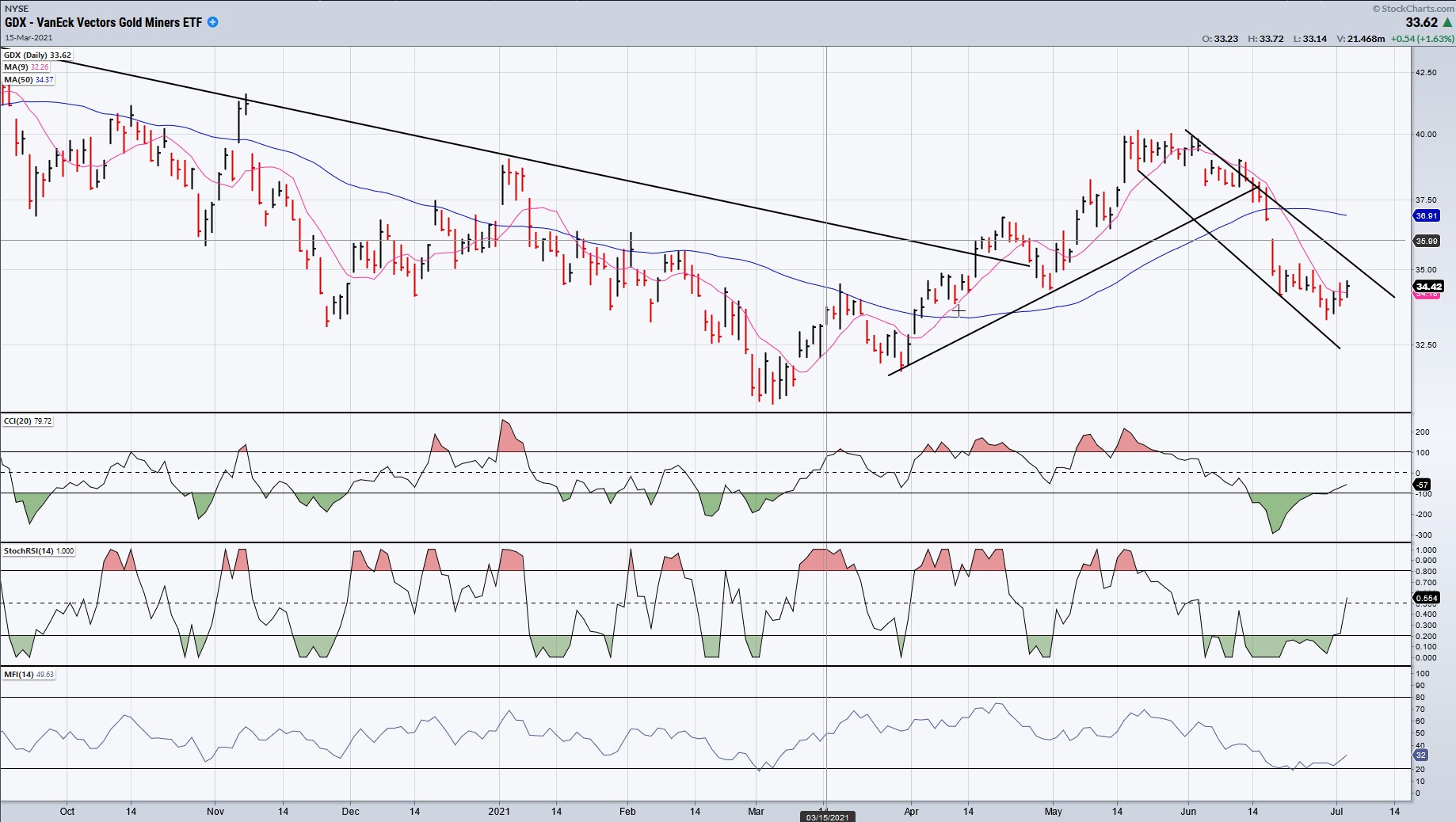The height and width of the screenshot is (822, 1456).
Task: Click the V: 21.468m volume value
Action: [x=1361, y=39]
